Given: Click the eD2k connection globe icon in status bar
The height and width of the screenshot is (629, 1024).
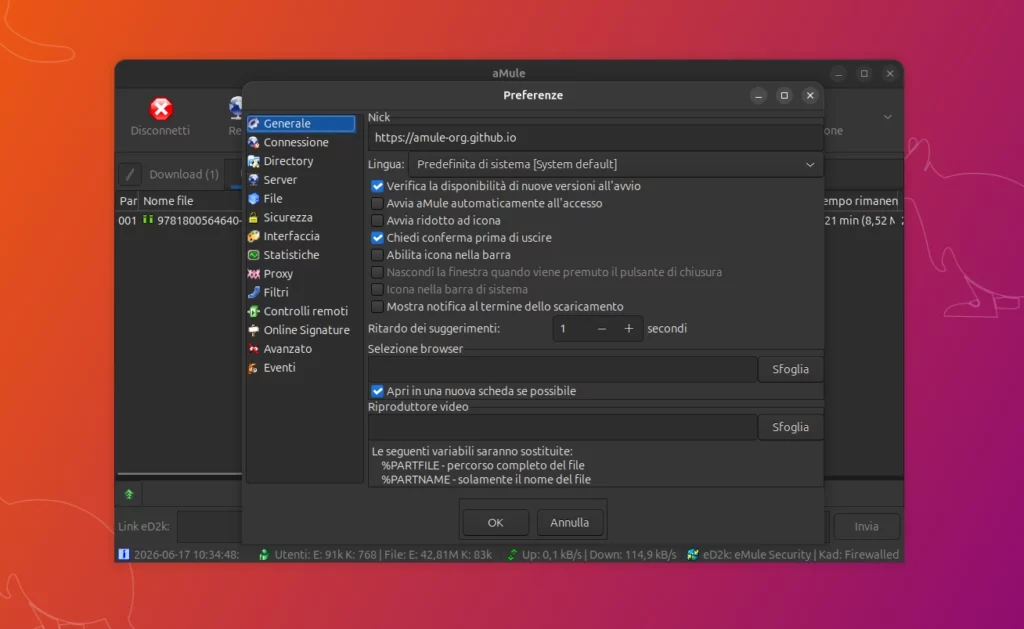Looking at the screenshot, I should (x=692, y=555).
